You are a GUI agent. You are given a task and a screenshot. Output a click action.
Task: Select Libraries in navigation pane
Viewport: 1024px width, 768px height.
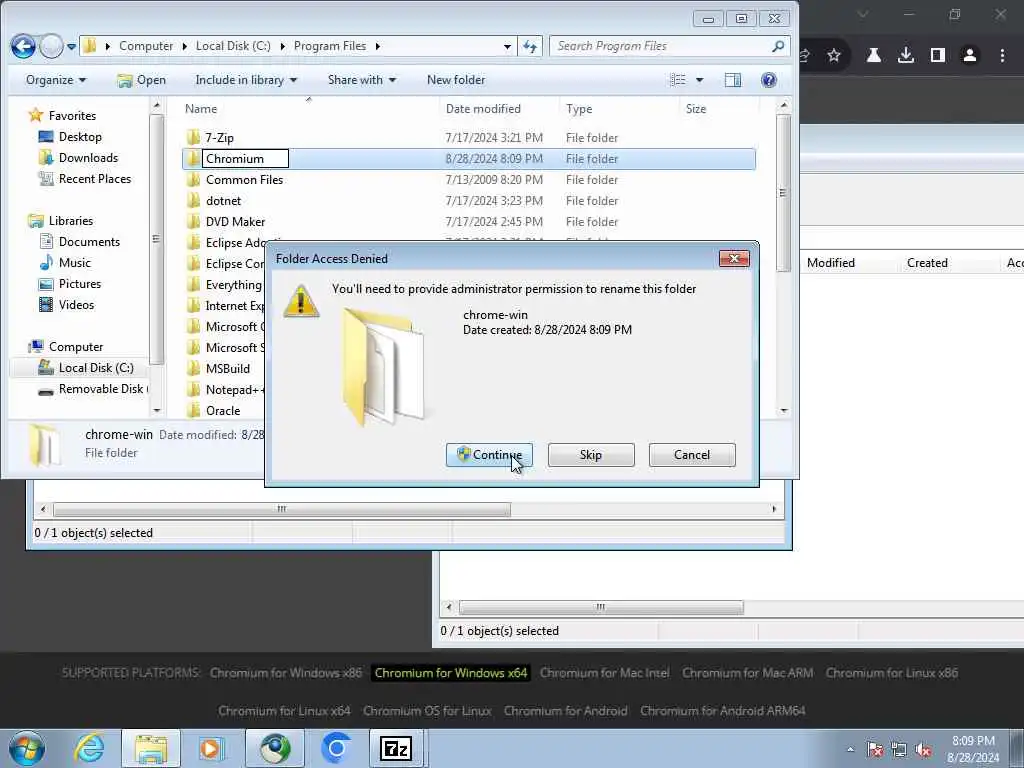point(71,221)
